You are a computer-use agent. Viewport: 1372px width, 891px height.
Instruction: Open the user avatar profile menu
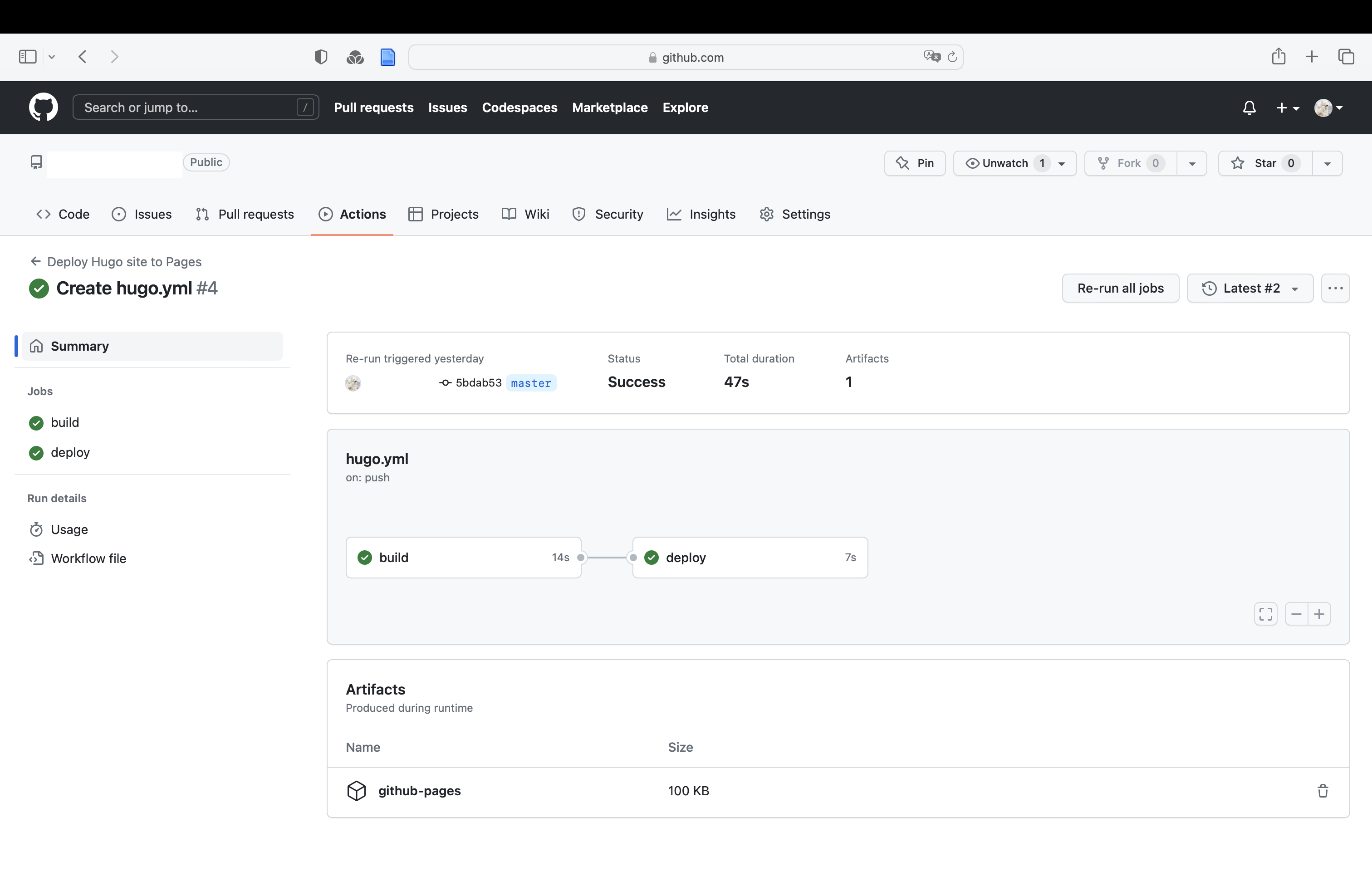[1328, 108]
